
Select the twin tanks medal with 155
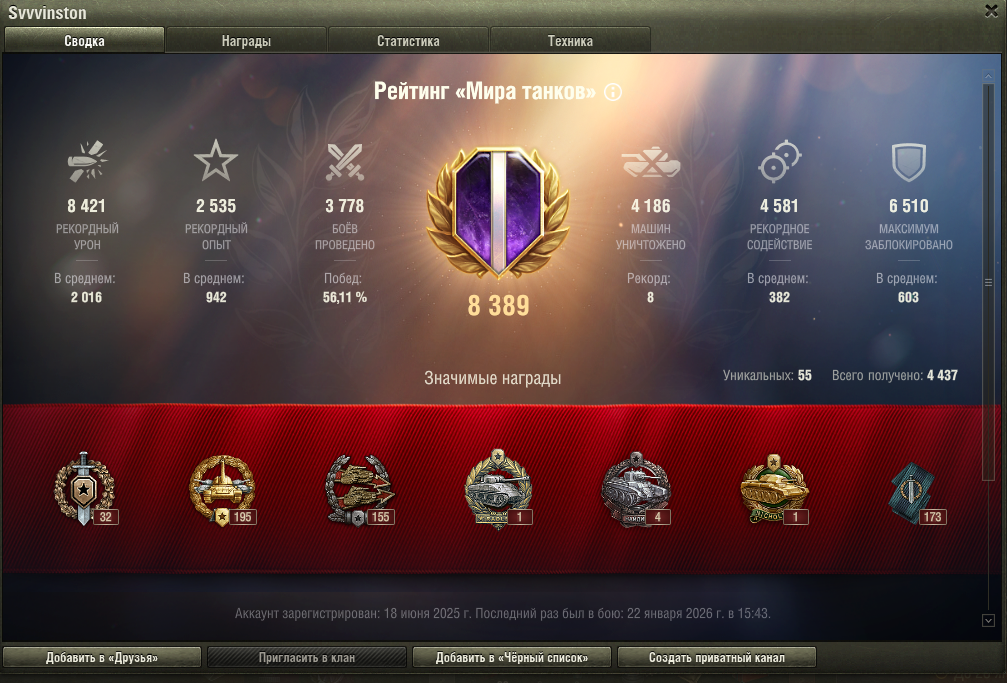[x=360, y=490]
